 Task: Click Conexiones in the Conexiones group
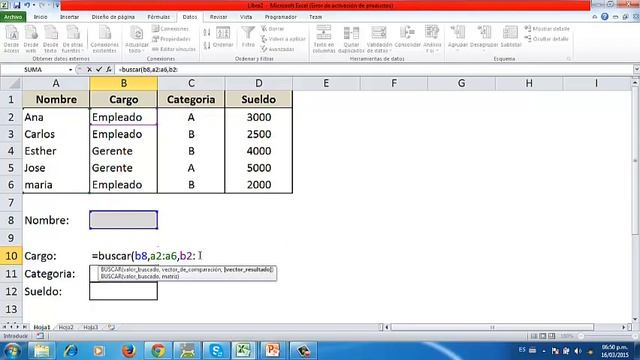click(170, 29)
